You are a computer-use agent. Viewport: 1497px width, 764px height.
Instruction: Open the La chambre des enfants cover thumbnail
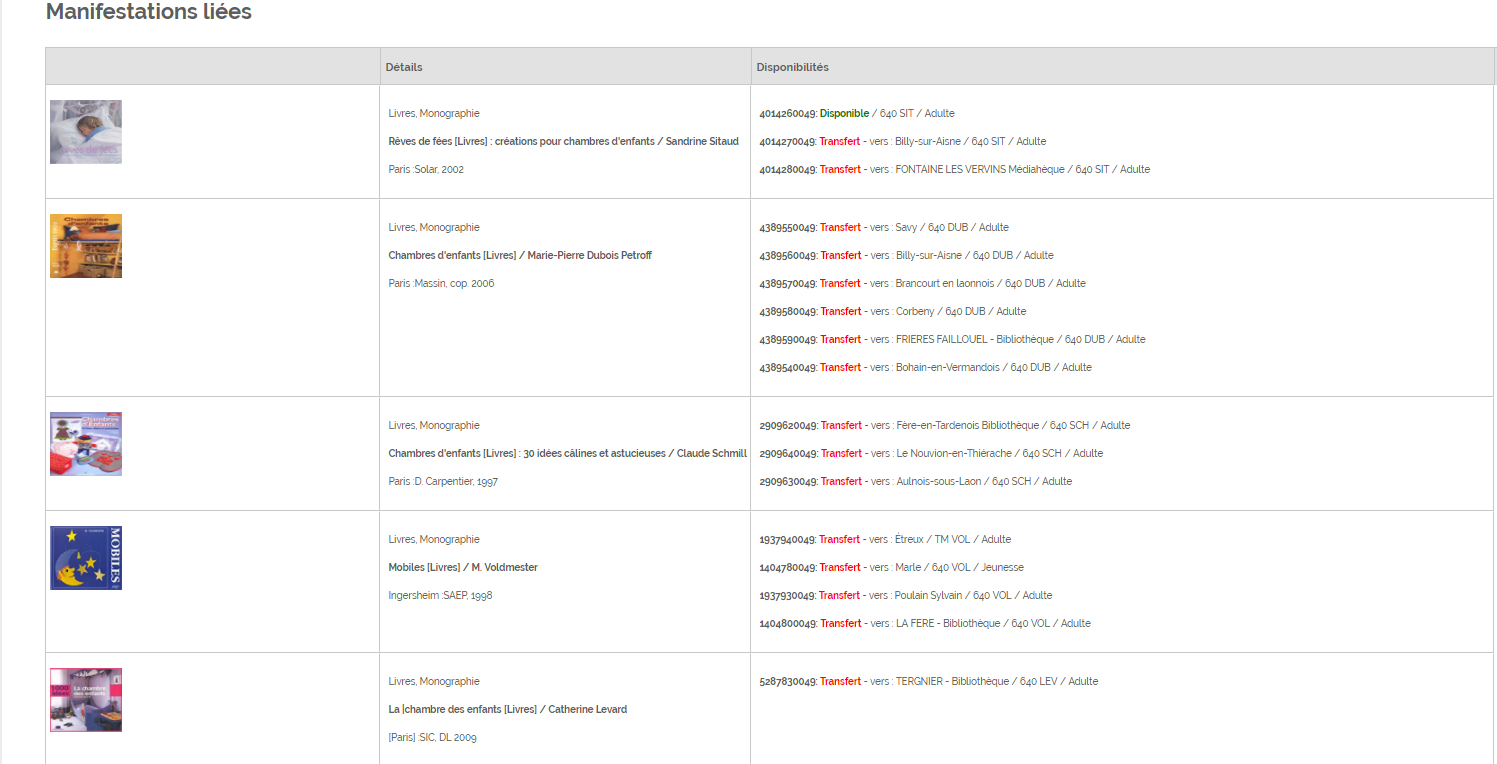coord(86,700)
